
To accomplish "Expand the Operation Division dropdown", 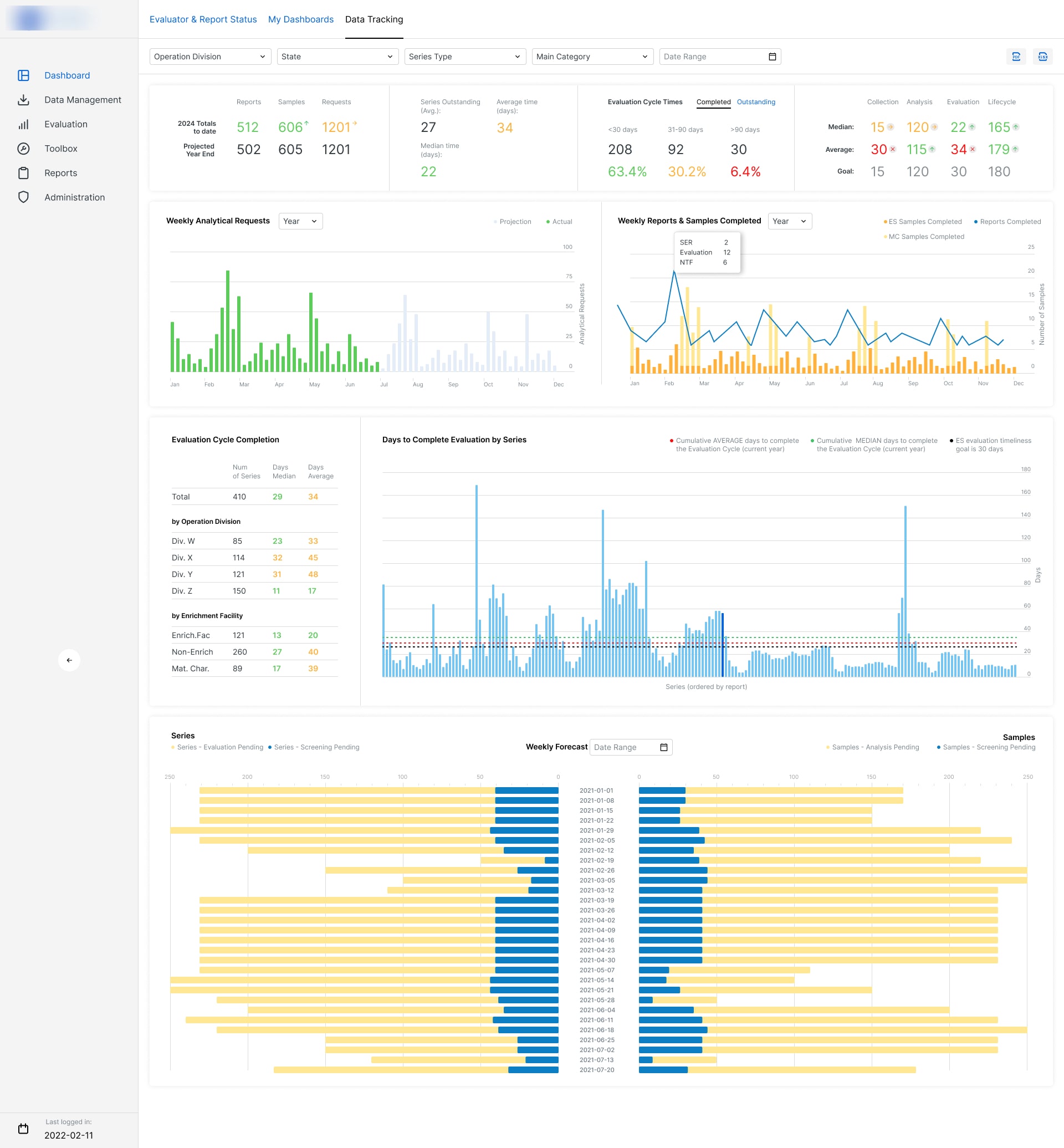I will (210, 57).
